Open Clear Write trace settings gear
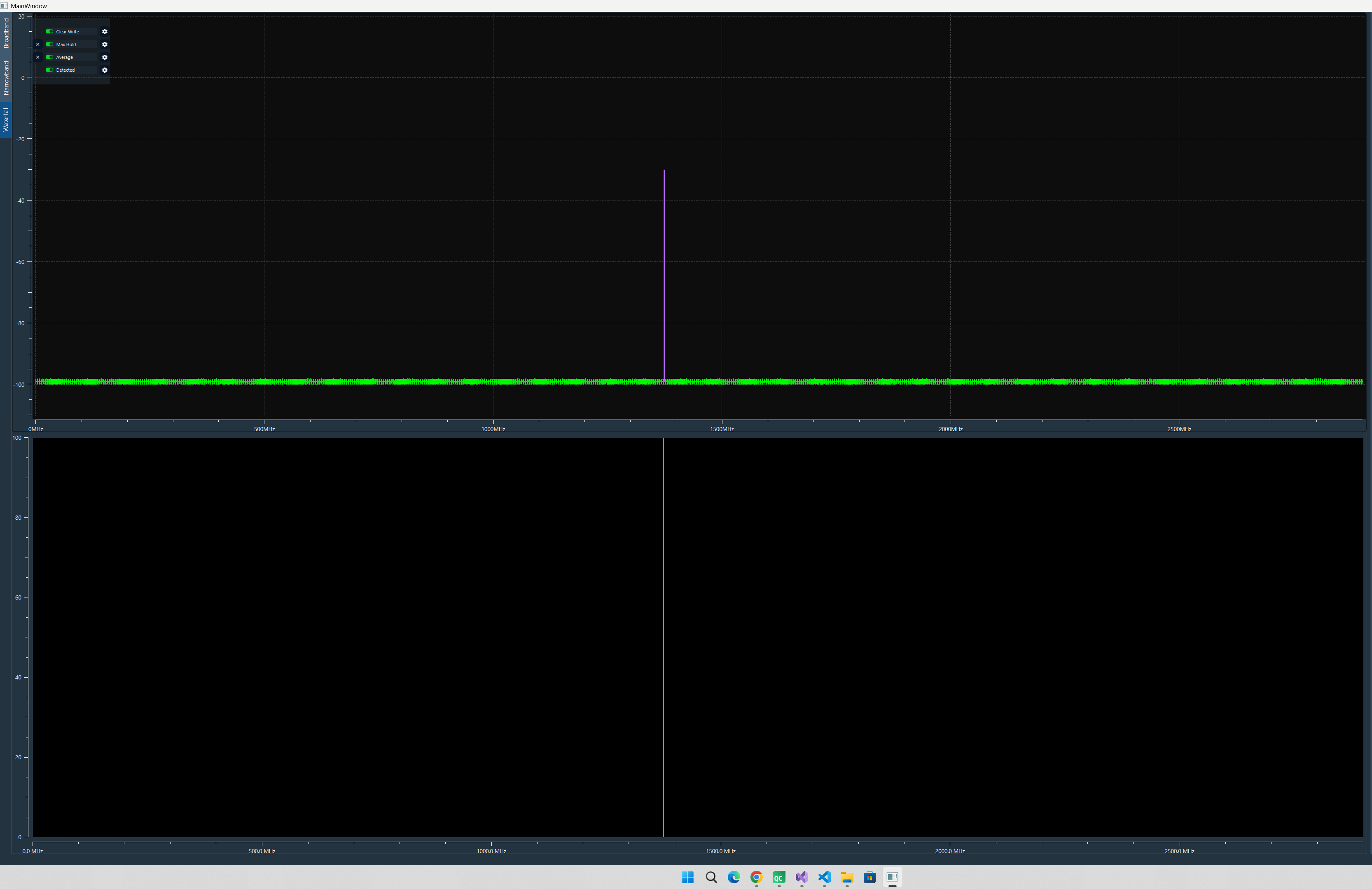The height and width of the screenshot is (889, 1372). click(x=104, y=32)
